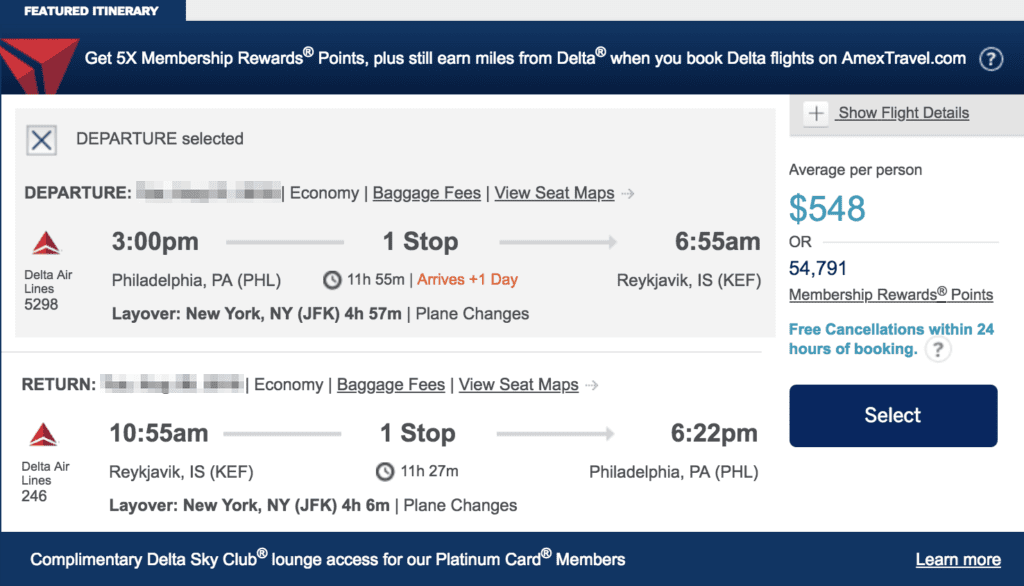Expand Show Flight Details

903,113
